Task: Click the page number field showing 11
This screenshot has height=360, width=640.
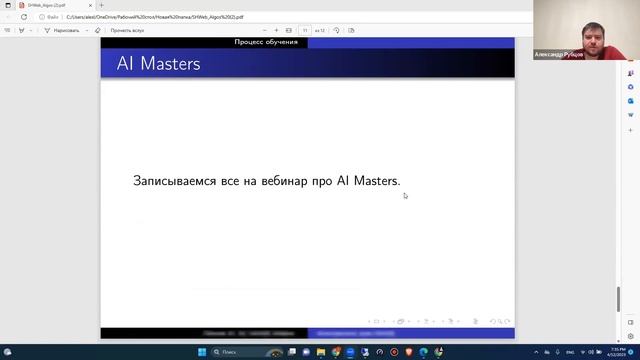Action: 305,30
